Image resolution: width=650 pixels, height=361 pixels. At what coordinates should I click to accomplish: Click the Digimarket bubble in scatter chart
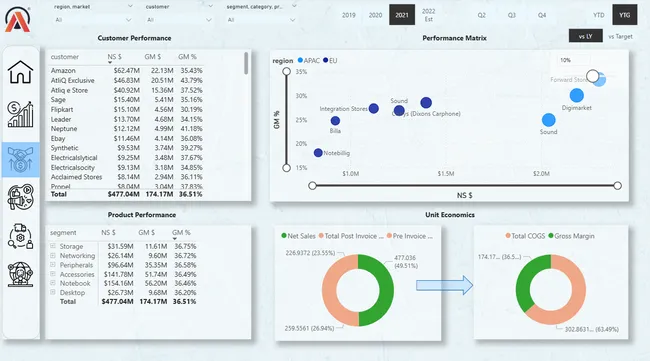(576, 95)
